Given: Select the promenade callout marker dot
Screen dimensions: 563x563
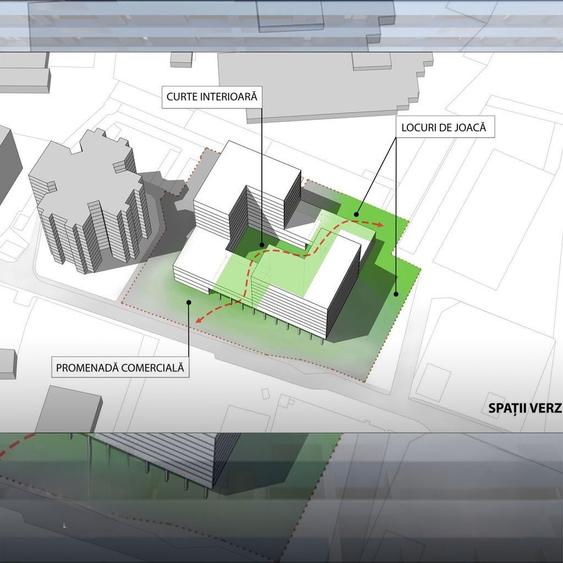Looking at the screenshot, I should coord(189,303).
